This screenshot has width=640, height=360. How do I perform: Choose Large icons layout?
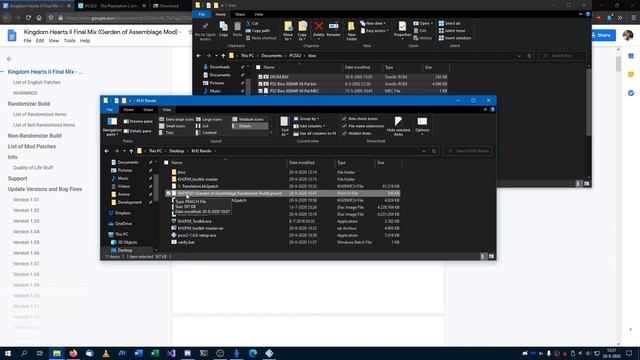(209, 119)
